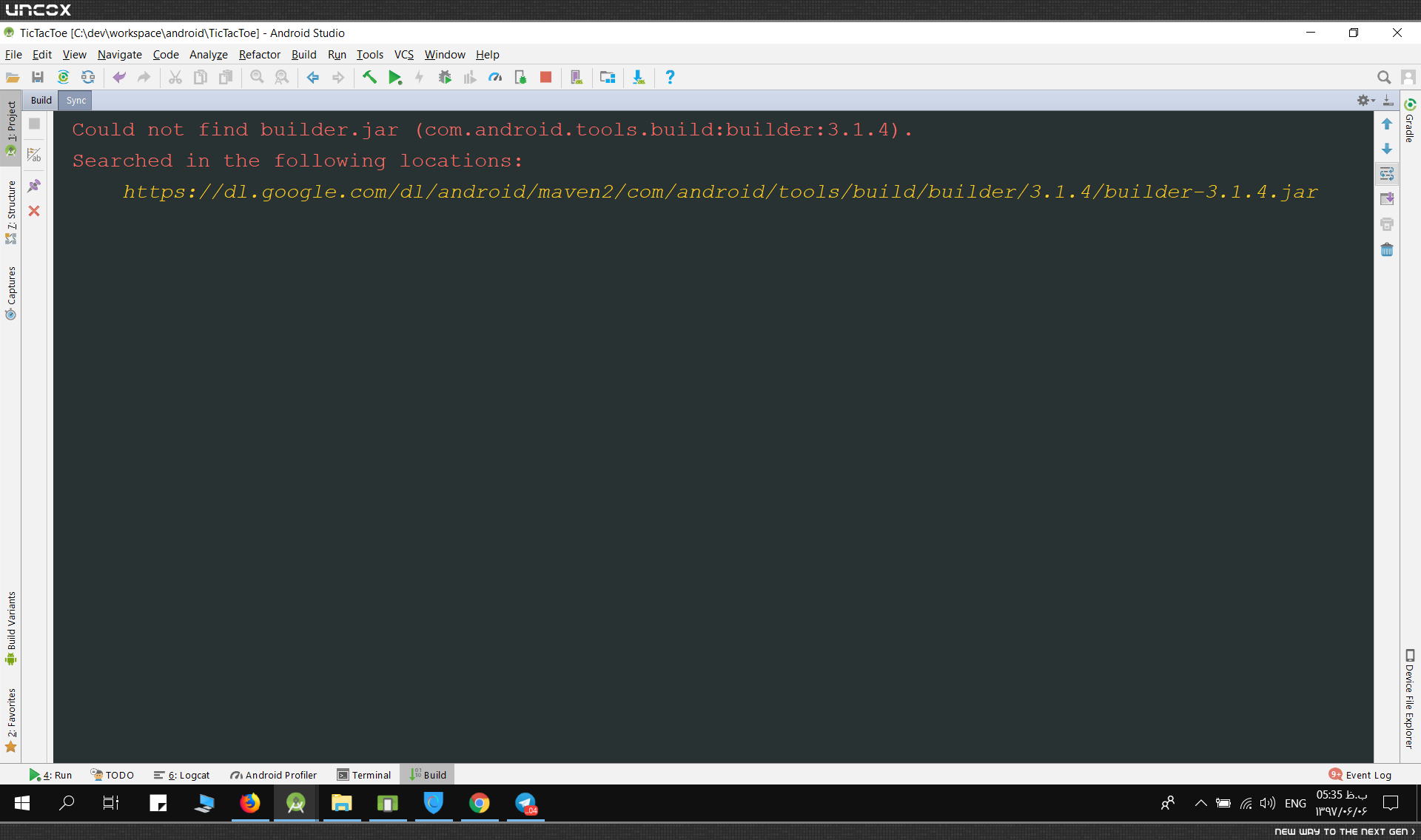The image size is (1421, 840).
Task: Open the Project side panel
Action: click(x=11, y=127)
